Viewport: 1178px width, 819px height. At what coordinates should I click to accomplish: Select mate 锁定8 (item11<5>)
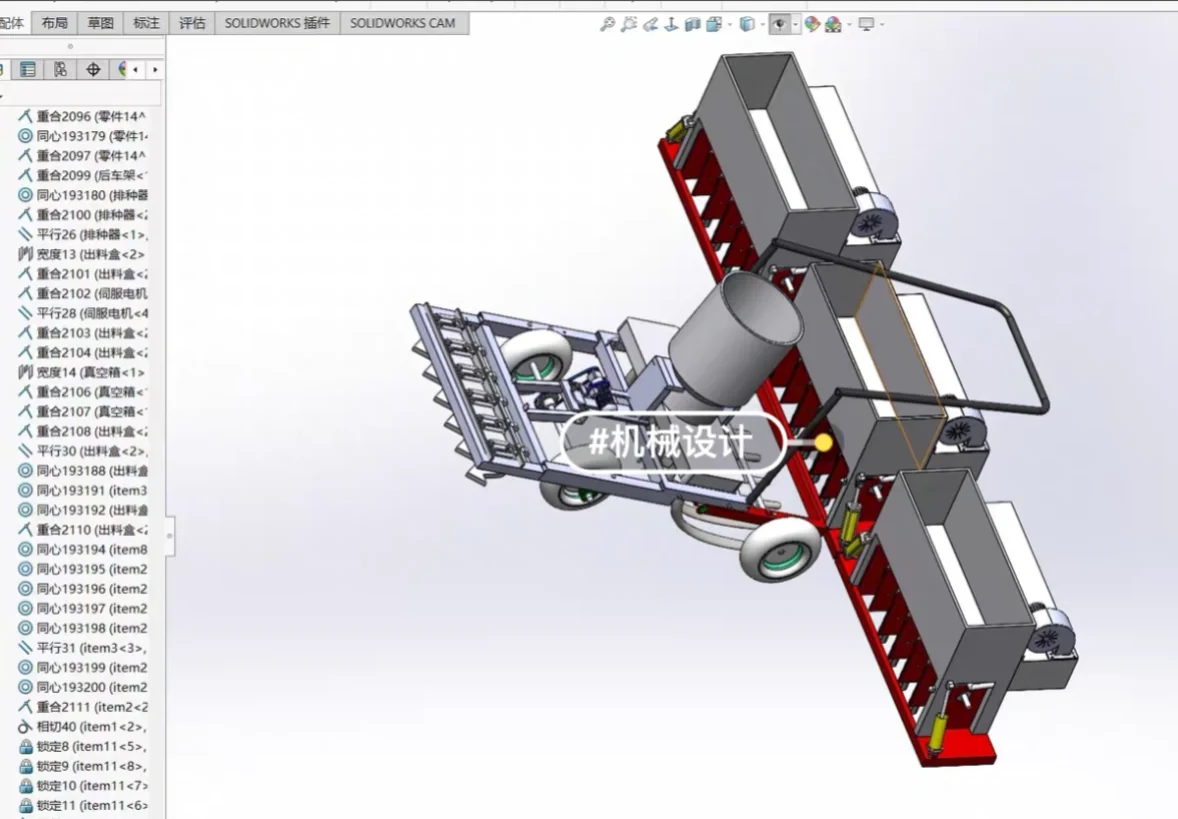(x=81, y=747)
